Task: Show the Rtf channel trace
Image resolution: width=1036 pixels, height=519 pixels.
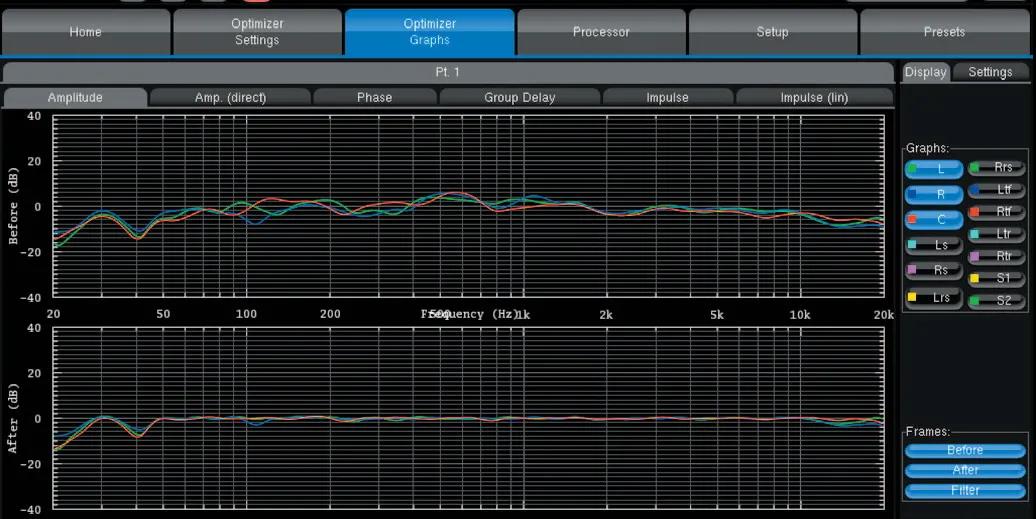Action: (x=996, y=211)
